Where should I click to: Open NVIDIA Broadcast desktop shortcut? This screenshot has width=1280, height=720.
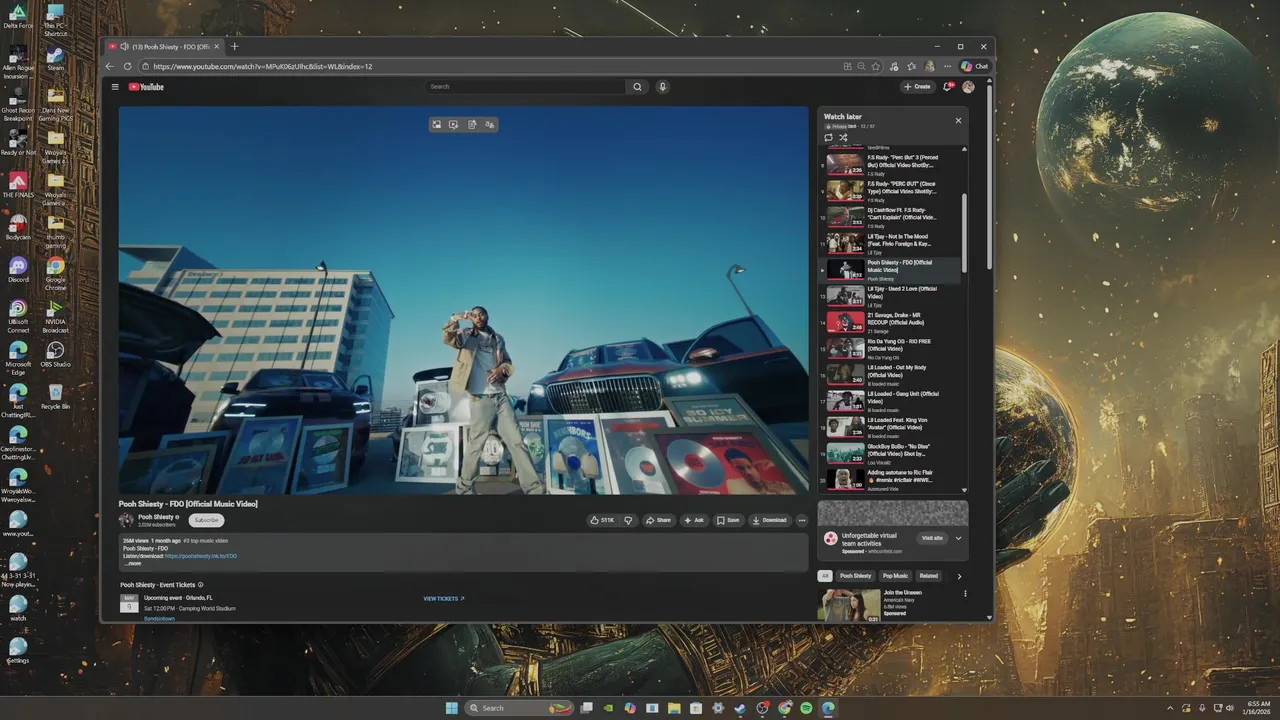click(x=55, y=317)
